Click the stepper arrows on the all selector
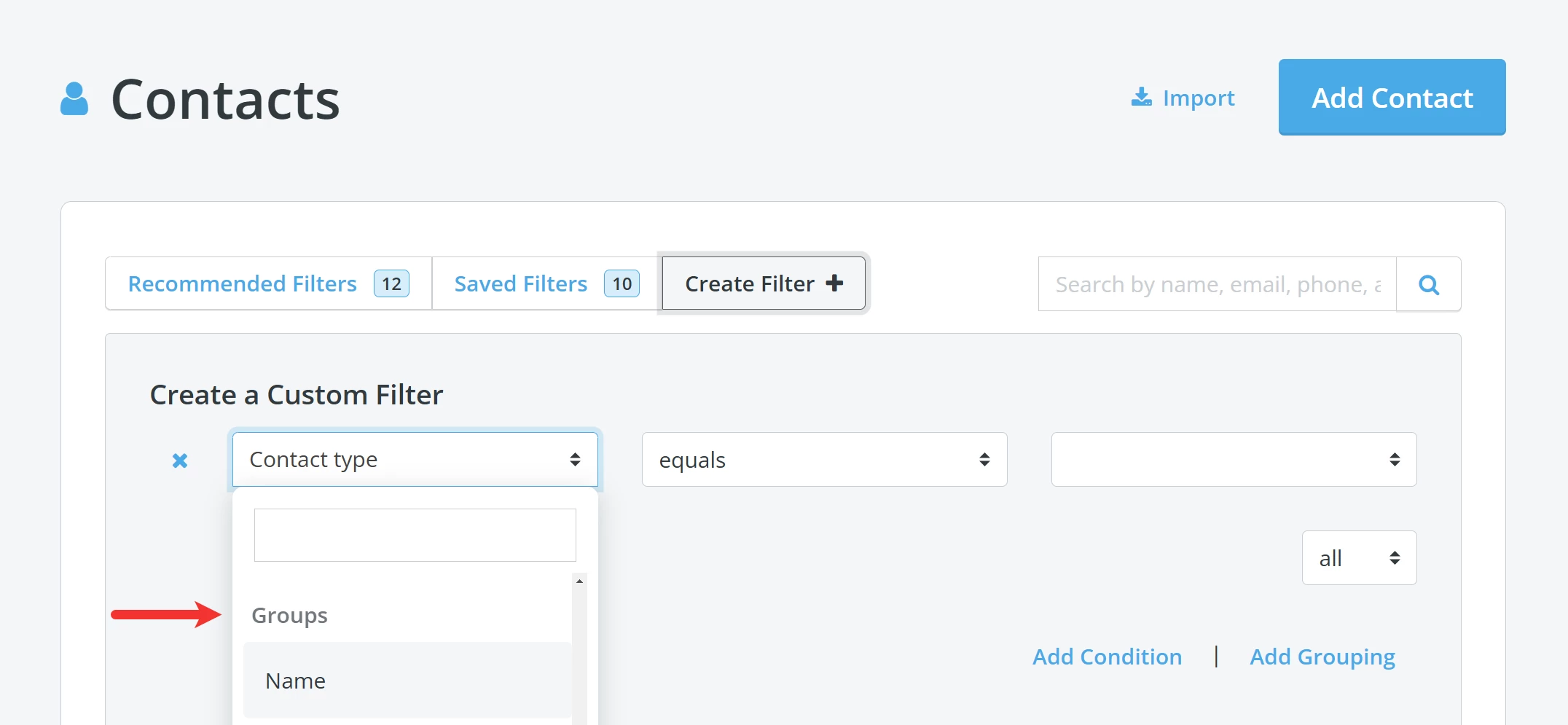Viewport: 1568px width, 725px height. [1395, 557]
